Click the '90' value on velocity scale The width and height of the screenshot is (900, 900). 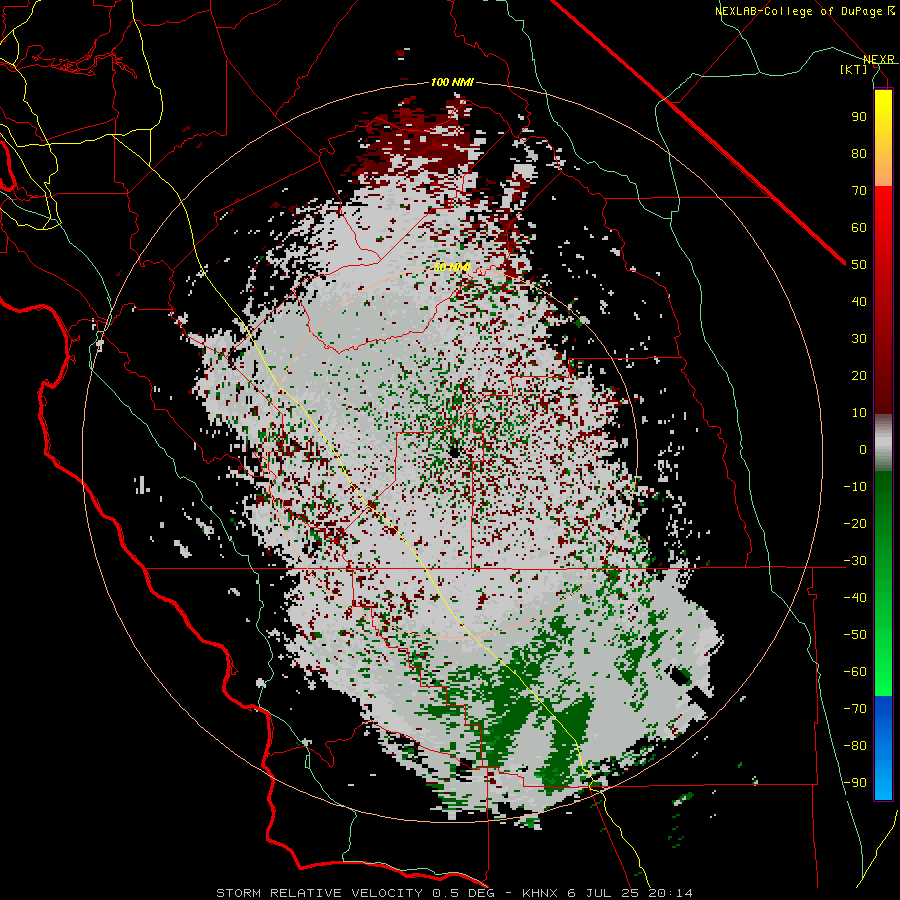[859, 117]
